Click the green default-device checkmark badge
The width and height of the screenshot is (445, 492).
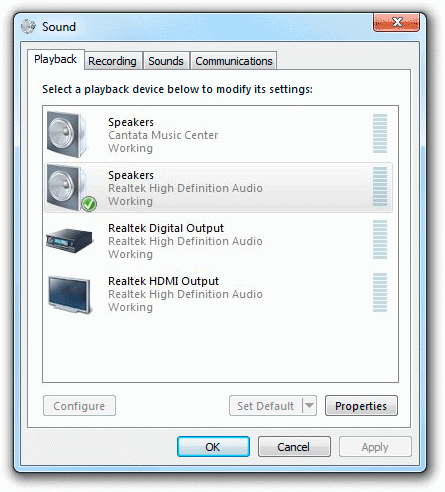point(89,204)
